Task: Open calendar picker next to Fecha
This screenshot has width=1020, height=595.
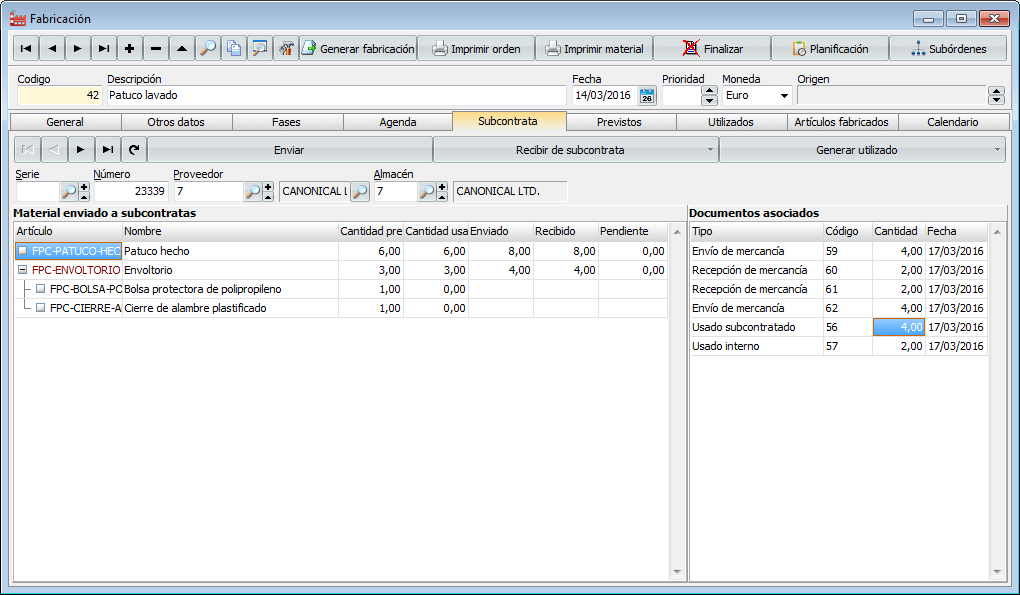Action: 646,96
